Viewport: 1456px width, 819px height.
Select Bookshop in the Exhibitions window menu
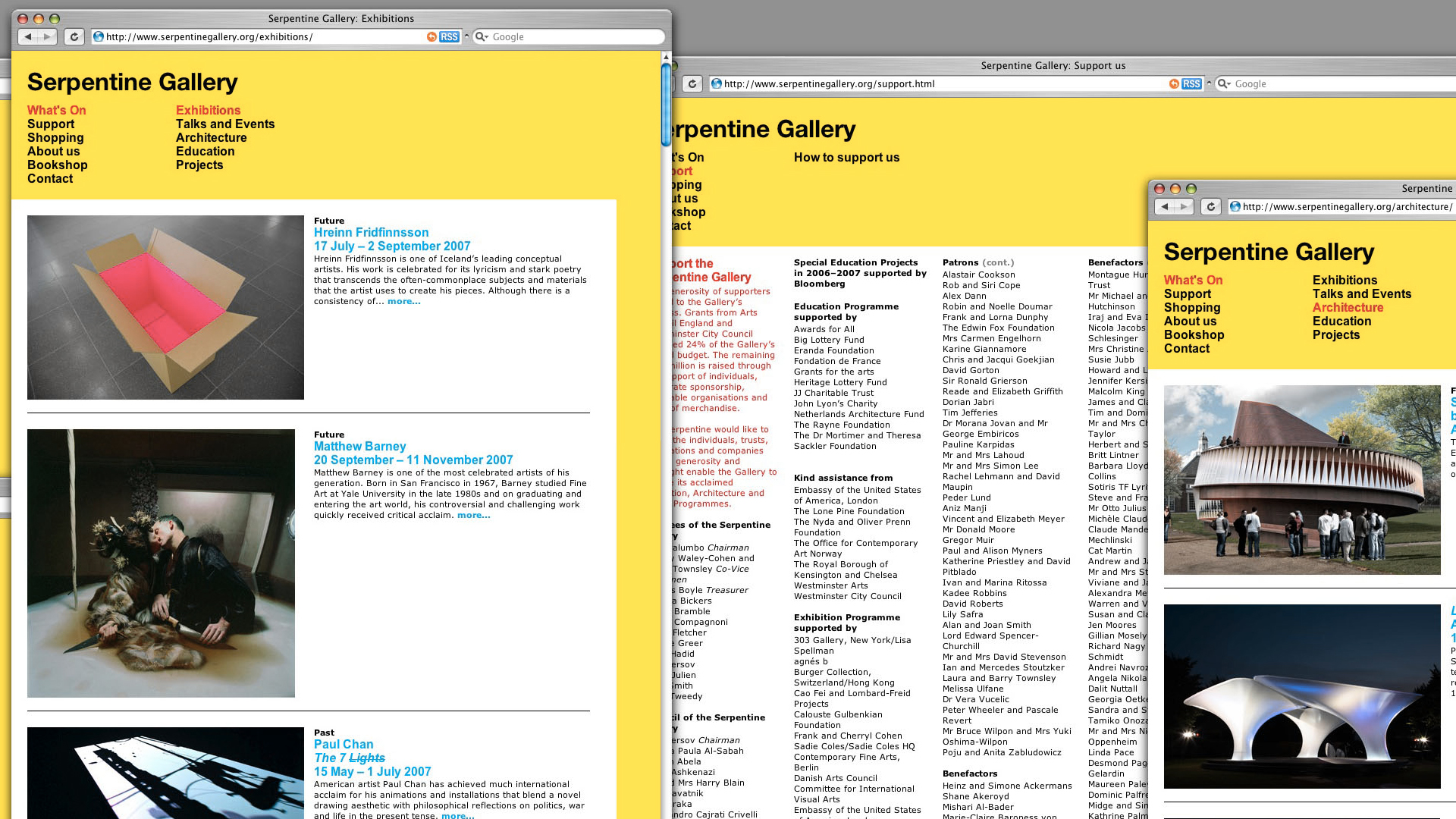click(58, 165)
